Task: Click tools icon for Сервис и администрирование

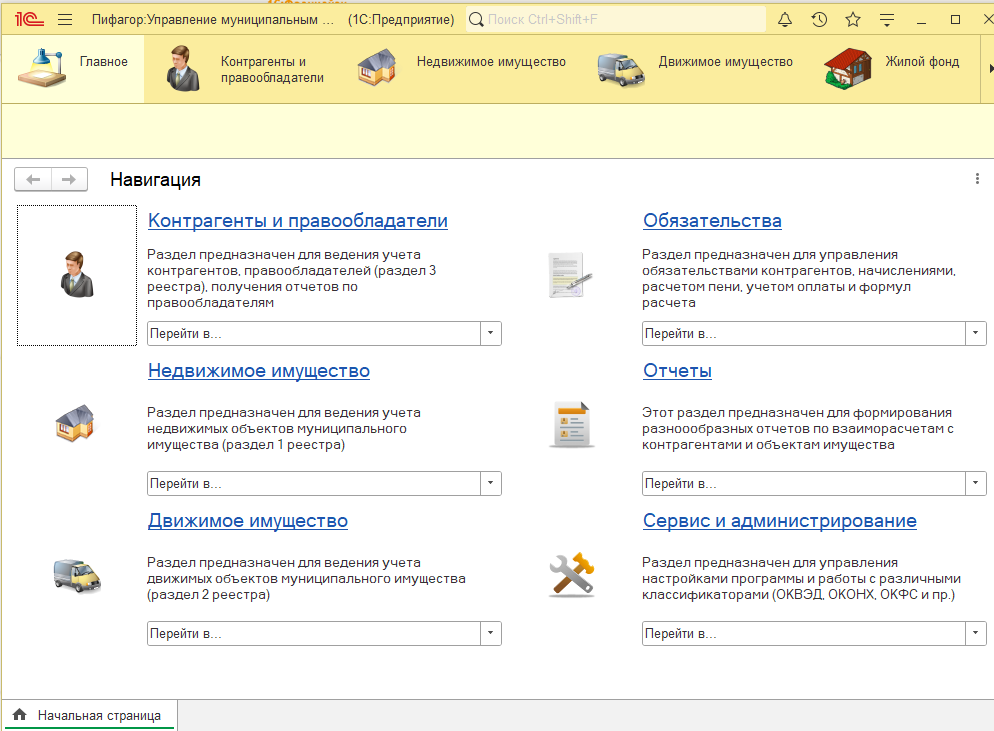Action: coord(572,575)
